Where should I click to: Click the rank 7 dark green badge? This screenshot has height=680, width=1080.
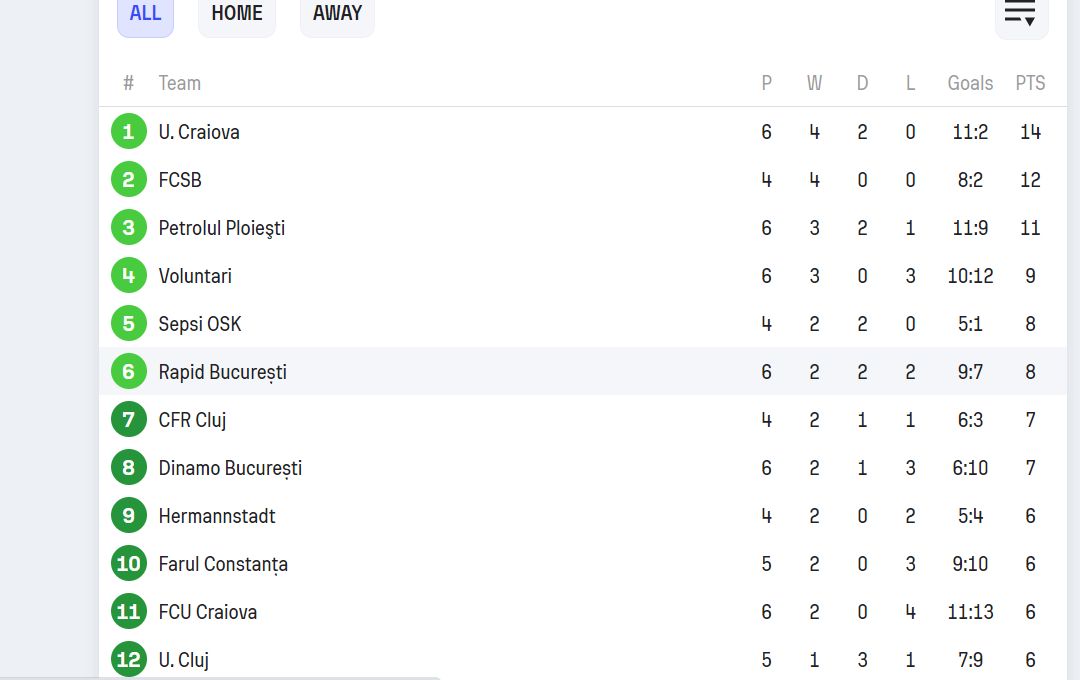point(128,420)
